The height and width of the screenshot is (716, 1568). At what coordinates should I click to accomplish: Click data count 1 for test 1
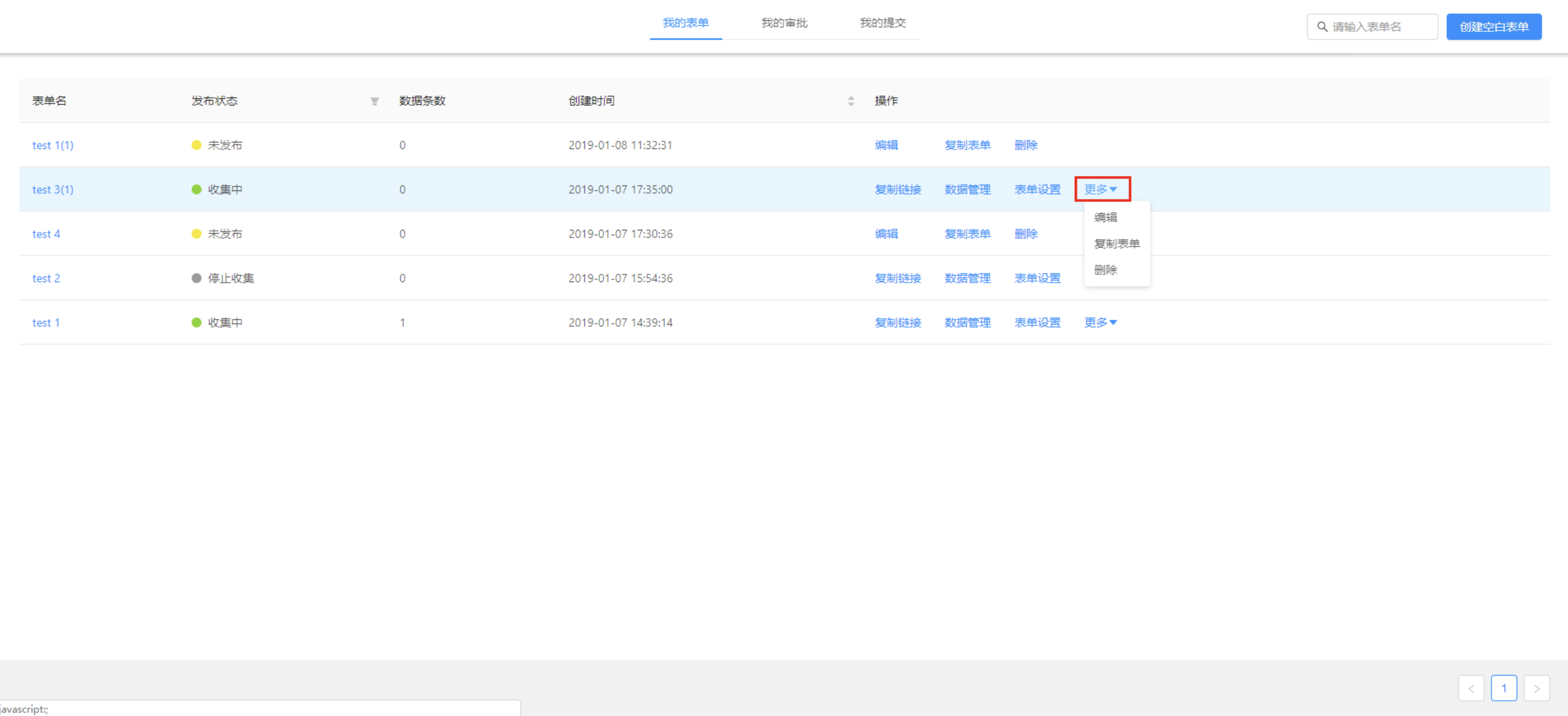point(402,323)
